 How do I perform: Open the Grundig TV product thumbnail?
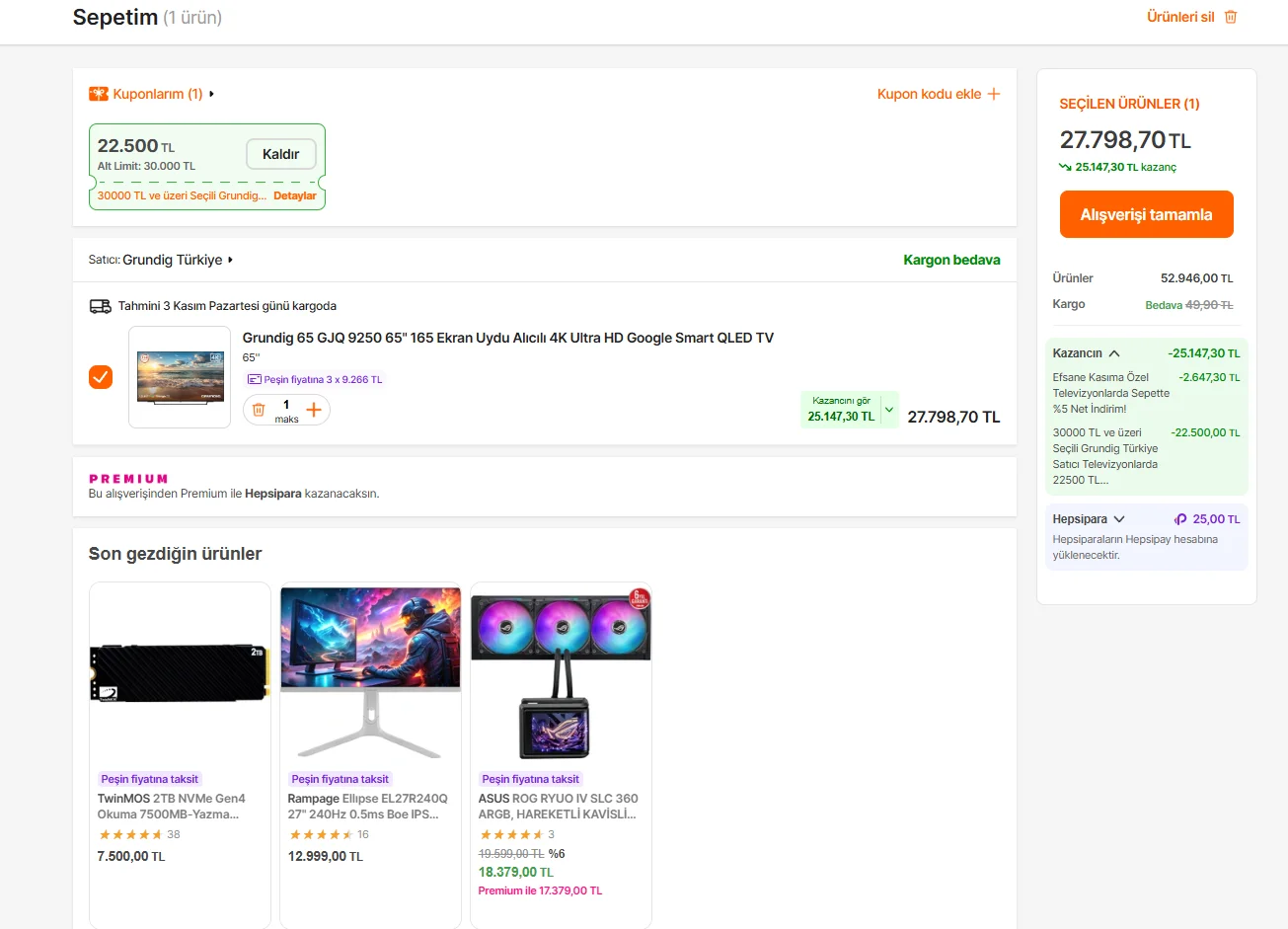point(180,377)
